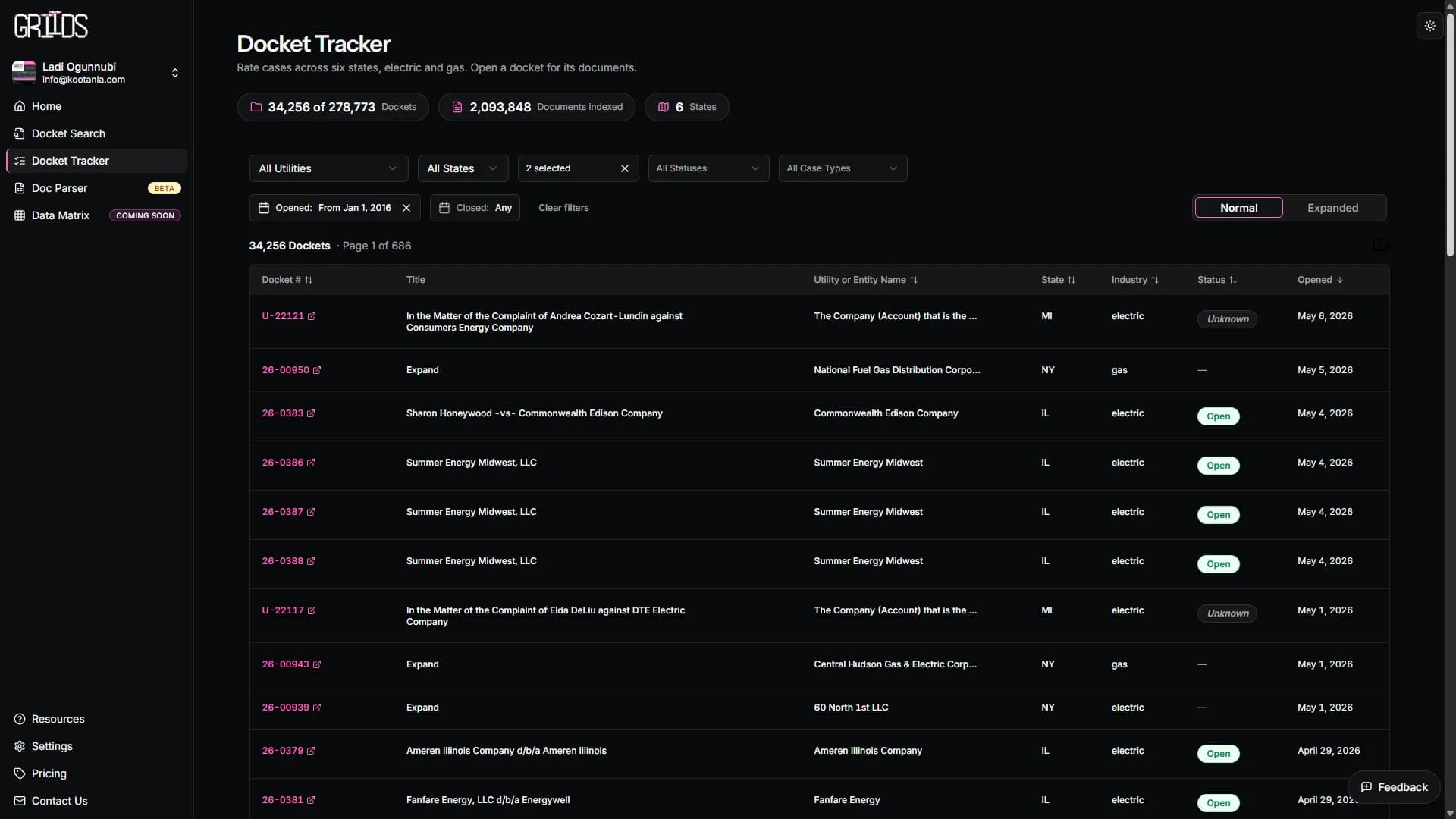Open Contact Us in the sidebar

click(x=96, y=801)
